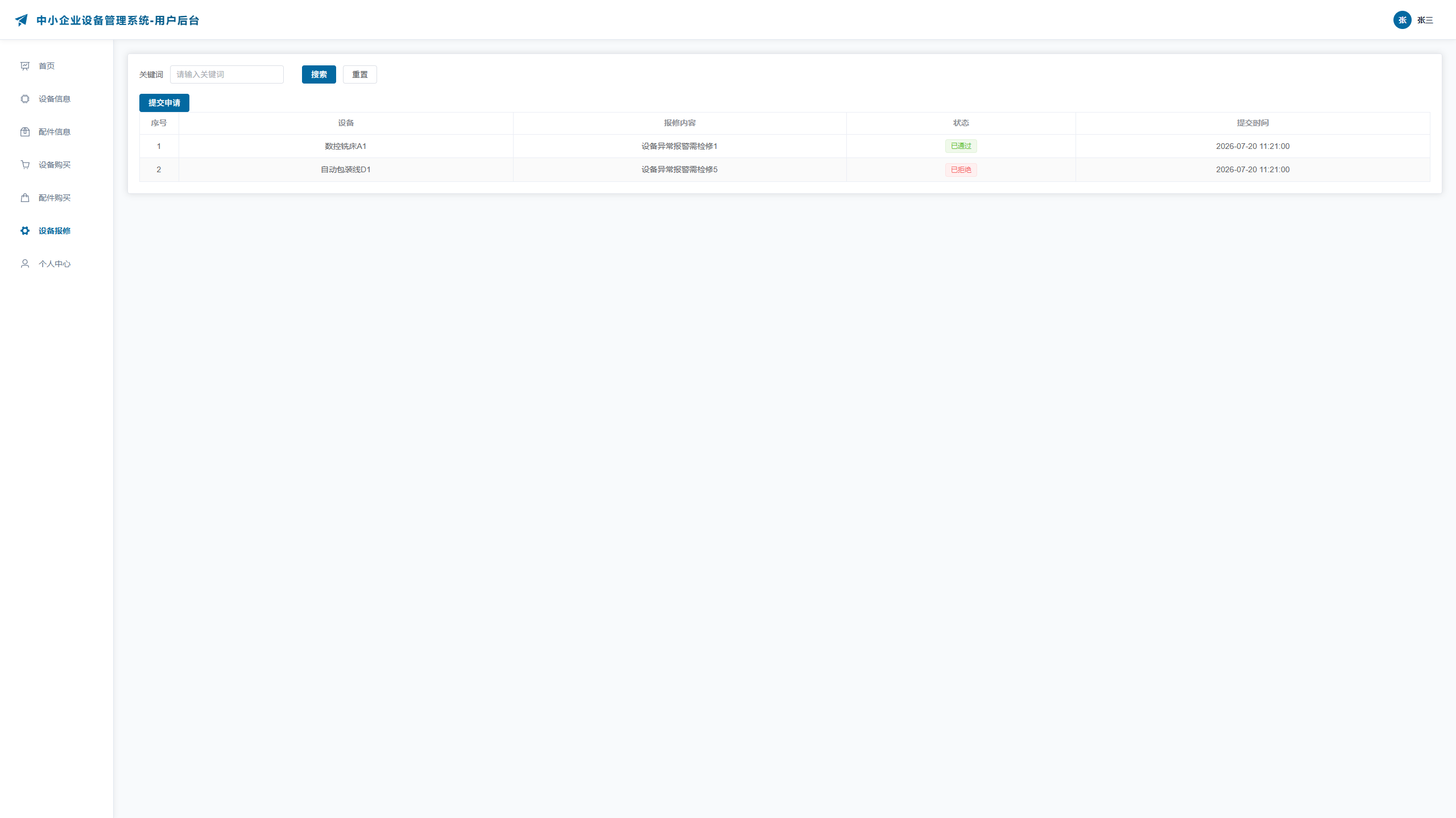Click the 提交申请 button
This screenshot has height=818, width=1456.
point(164,103)
